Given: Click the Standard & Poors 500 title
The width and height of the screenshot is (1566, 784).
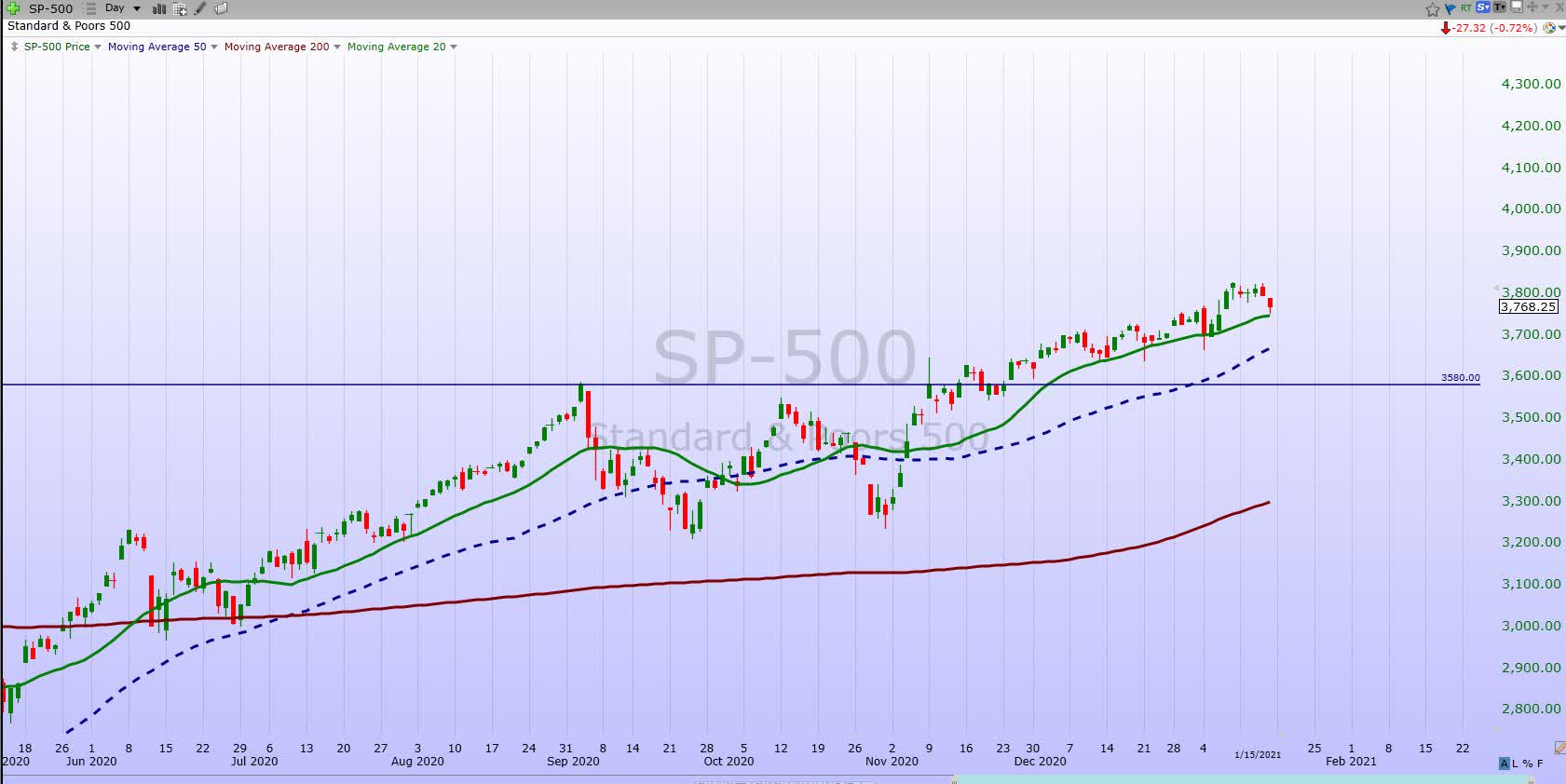Looking at the screenshot, I should [x=69, y=26].
